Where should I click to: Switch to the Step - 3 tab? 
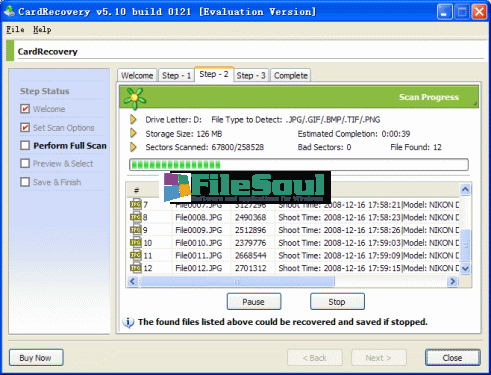tap(251, 76)
